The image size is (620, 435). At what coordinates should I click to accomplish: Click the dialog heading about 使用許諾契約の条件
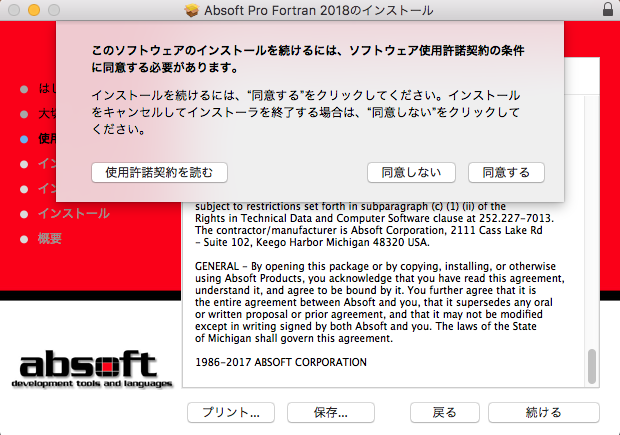point(308,59)
